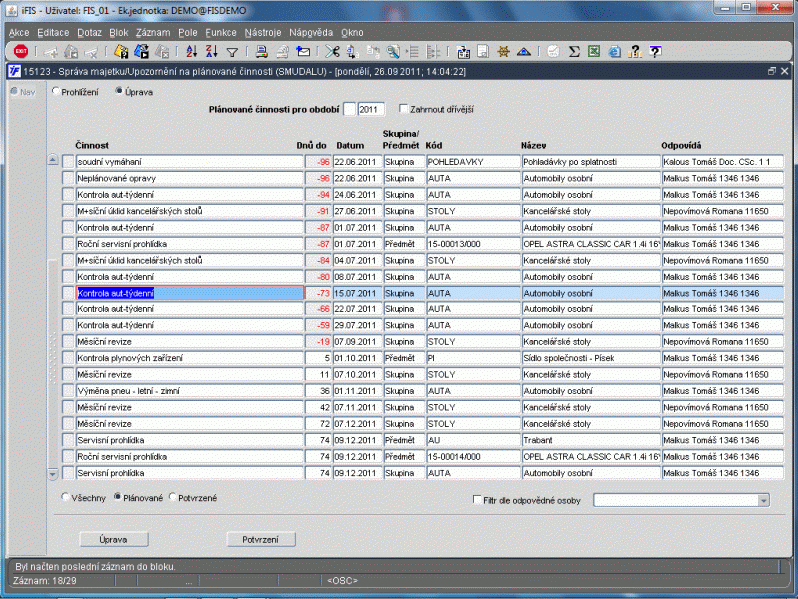Click the Sigma sum icon

pyautogui.click(x=574, y=51)
